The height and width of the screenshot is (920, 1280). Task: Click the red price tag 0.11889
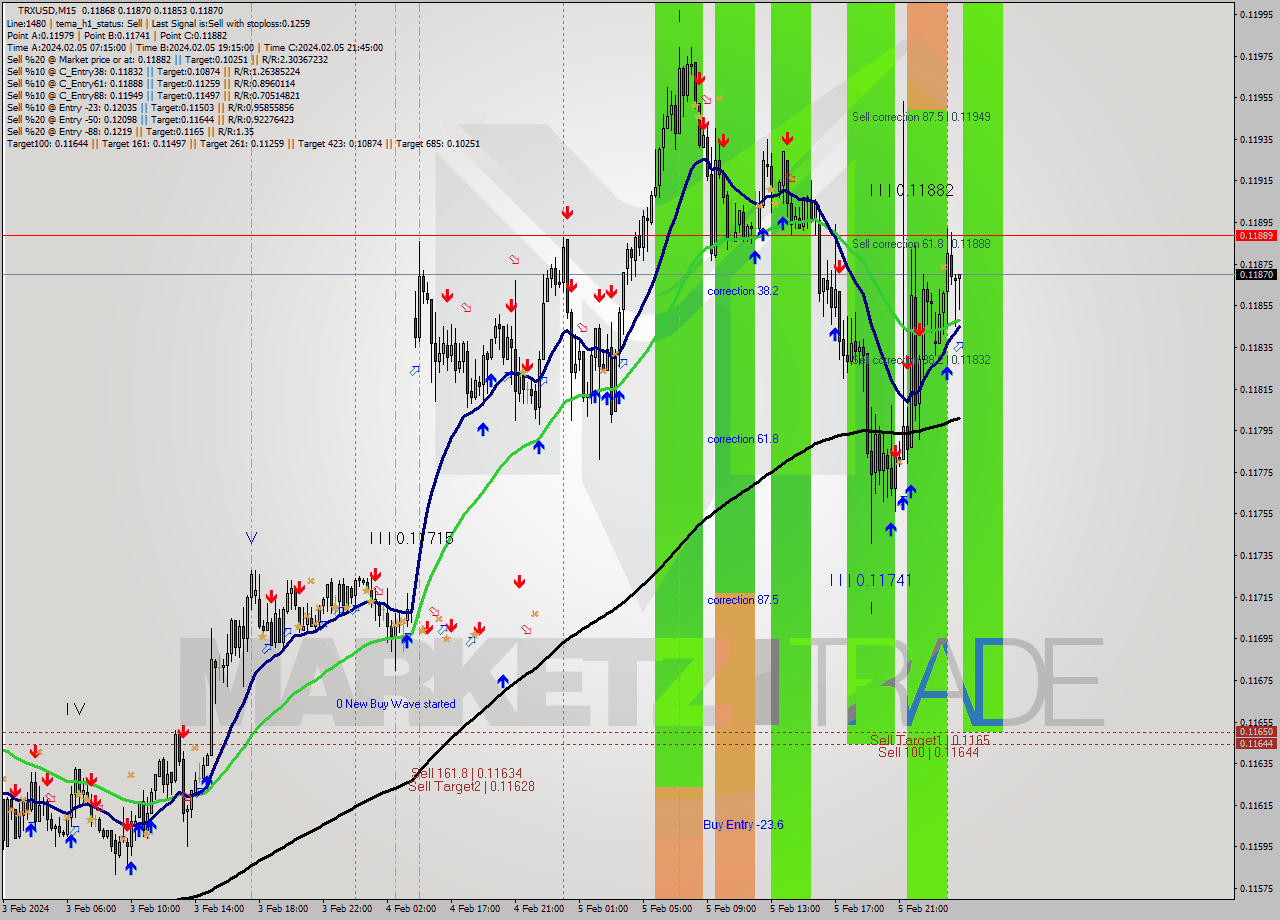[x=1256, y=236]
